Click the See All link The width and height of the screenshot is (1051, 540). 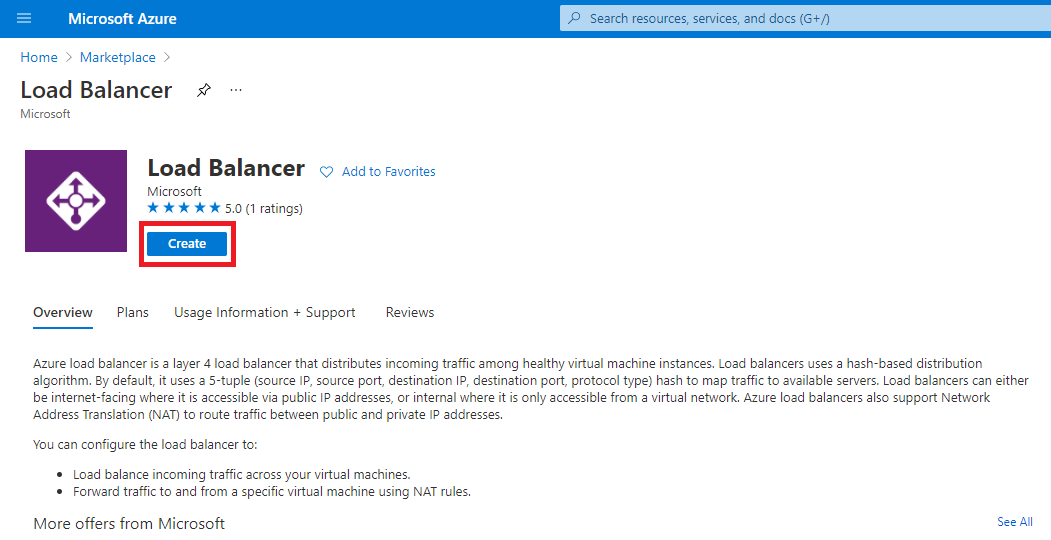[1014, 522]
